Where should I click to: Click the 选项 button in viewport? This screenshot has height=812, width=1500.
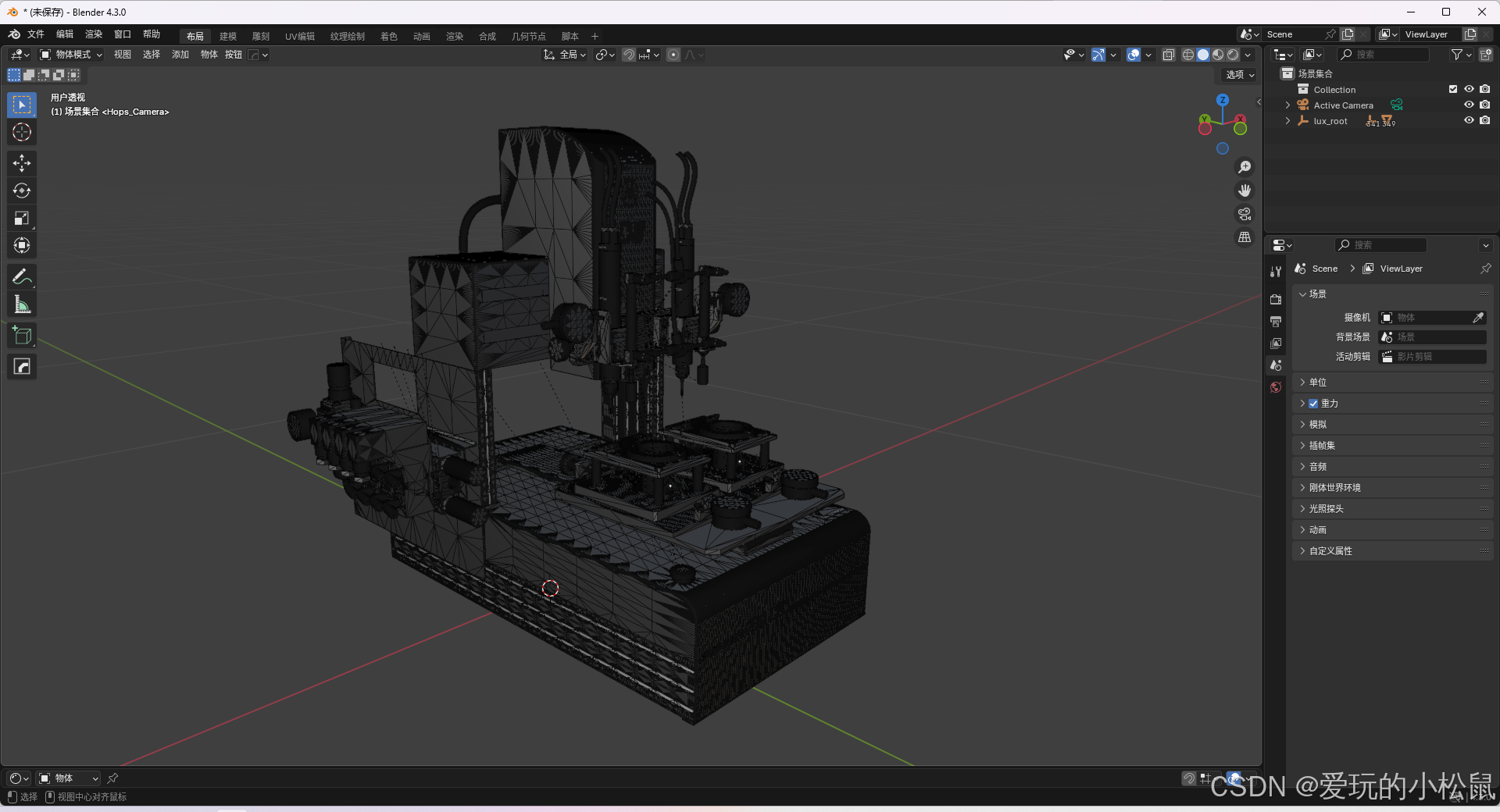[x=1239, y=75]
